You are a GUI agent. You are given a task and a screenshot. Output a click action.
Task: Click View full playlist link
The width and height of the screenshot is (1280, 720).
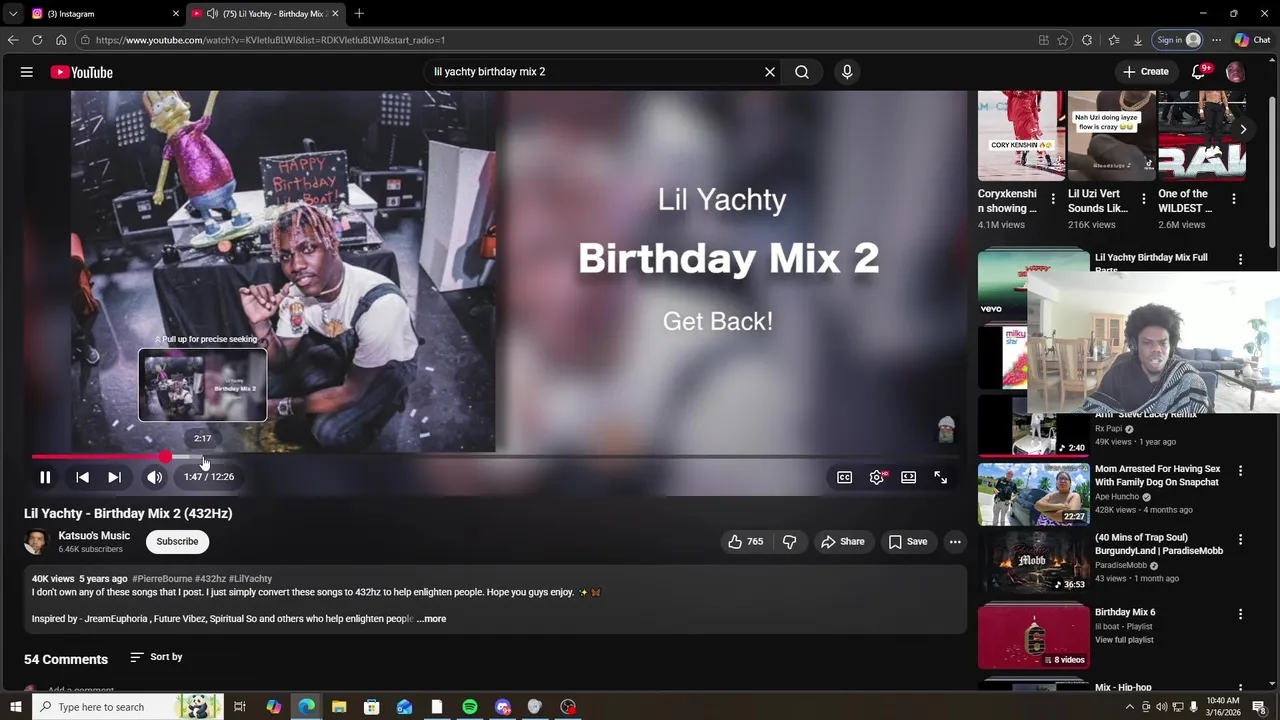1124,640
